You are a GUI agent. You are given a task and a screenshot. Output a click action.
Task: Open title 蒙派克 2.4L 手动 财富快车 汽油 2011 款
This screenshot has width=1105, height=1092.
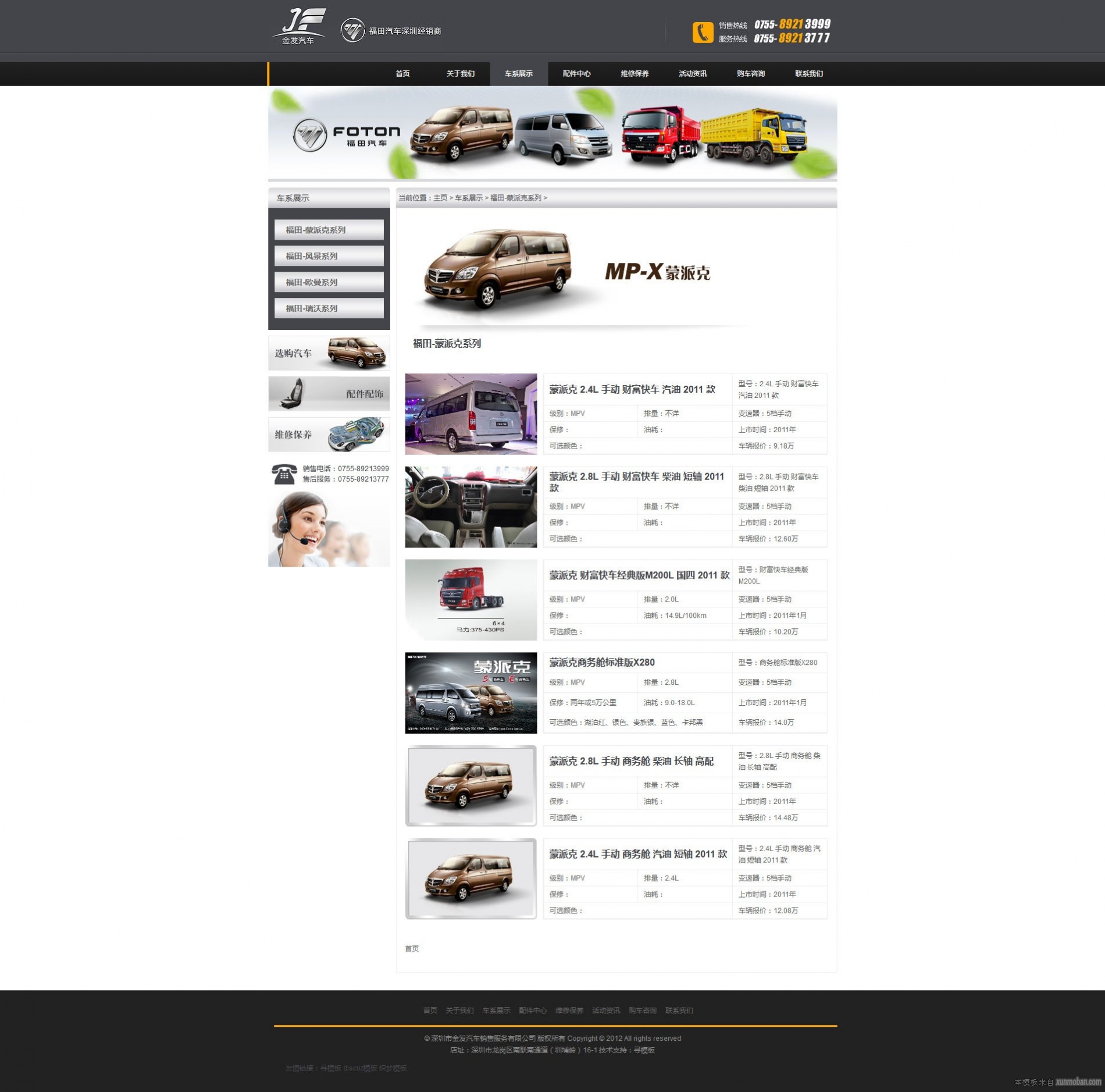632,389
